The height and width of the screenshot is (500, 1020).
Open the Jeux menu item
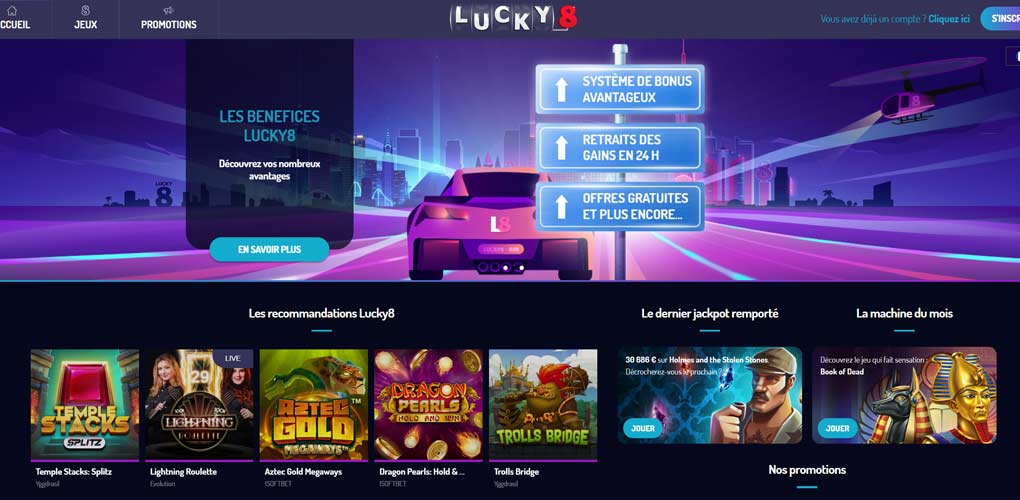[x=85, y=25]
